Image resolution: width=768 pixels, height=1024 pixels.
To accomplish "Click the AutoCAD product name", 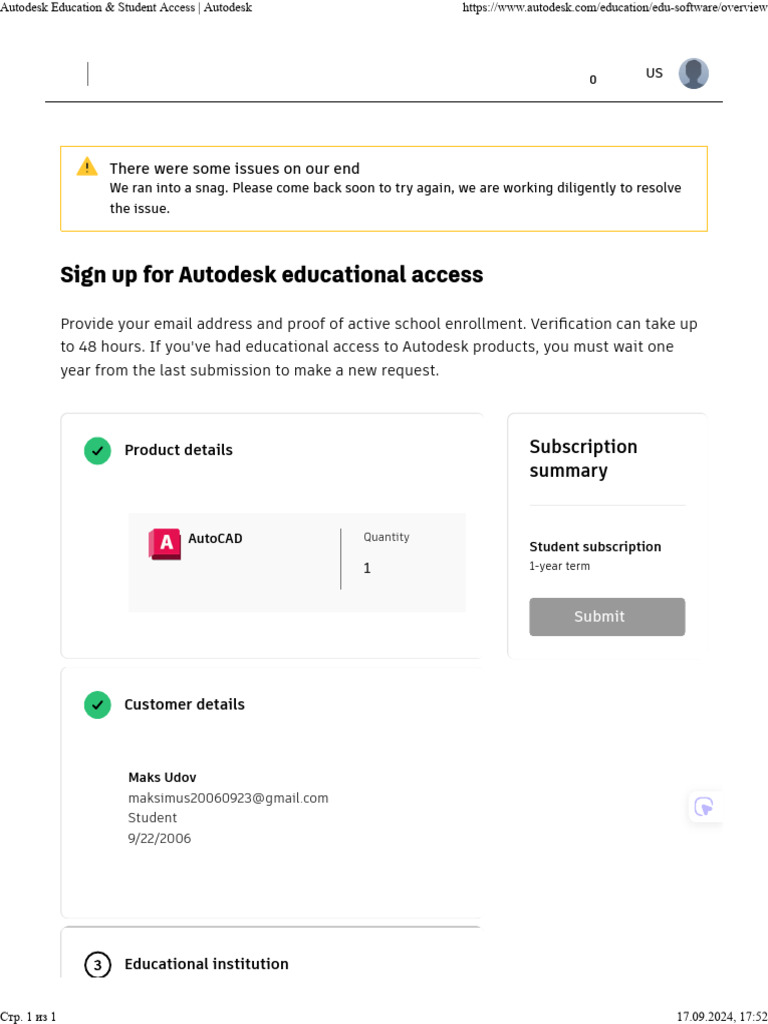I will point(215,538).
